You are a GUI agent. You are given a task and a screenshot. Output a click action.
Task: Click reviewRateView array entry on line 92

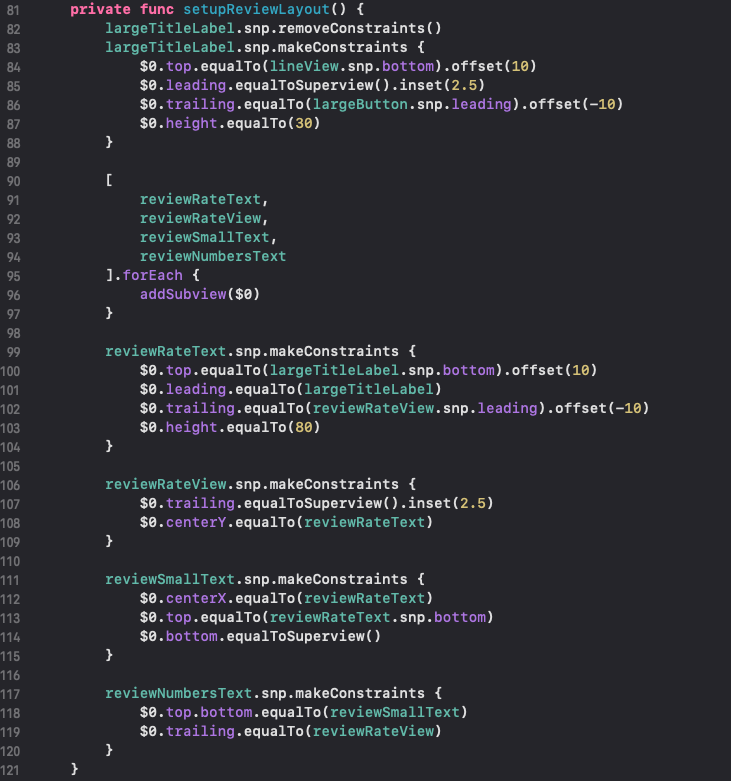tap(200, 218)
